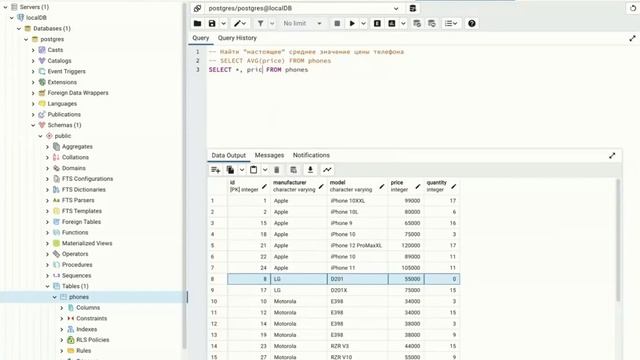Click the Download results as CSV icon
640x360 pixels.
tap(310, 170)
